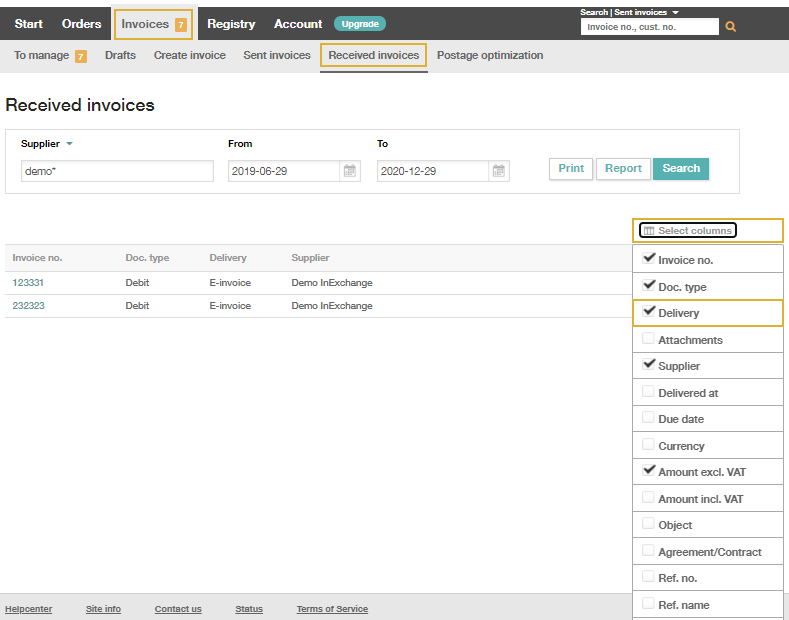The width and height of the screenshot is (789, 620).
Task: Open the Account menu
Action: pos(298,24)
